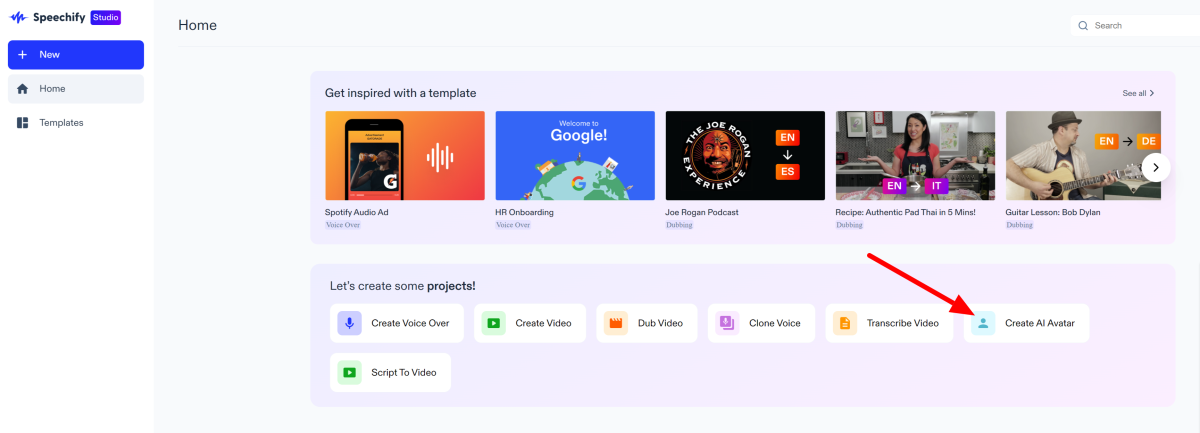Select the HR Onboarding template thumbnail
The image size is (1200, 433).
[x=575, y=155]
